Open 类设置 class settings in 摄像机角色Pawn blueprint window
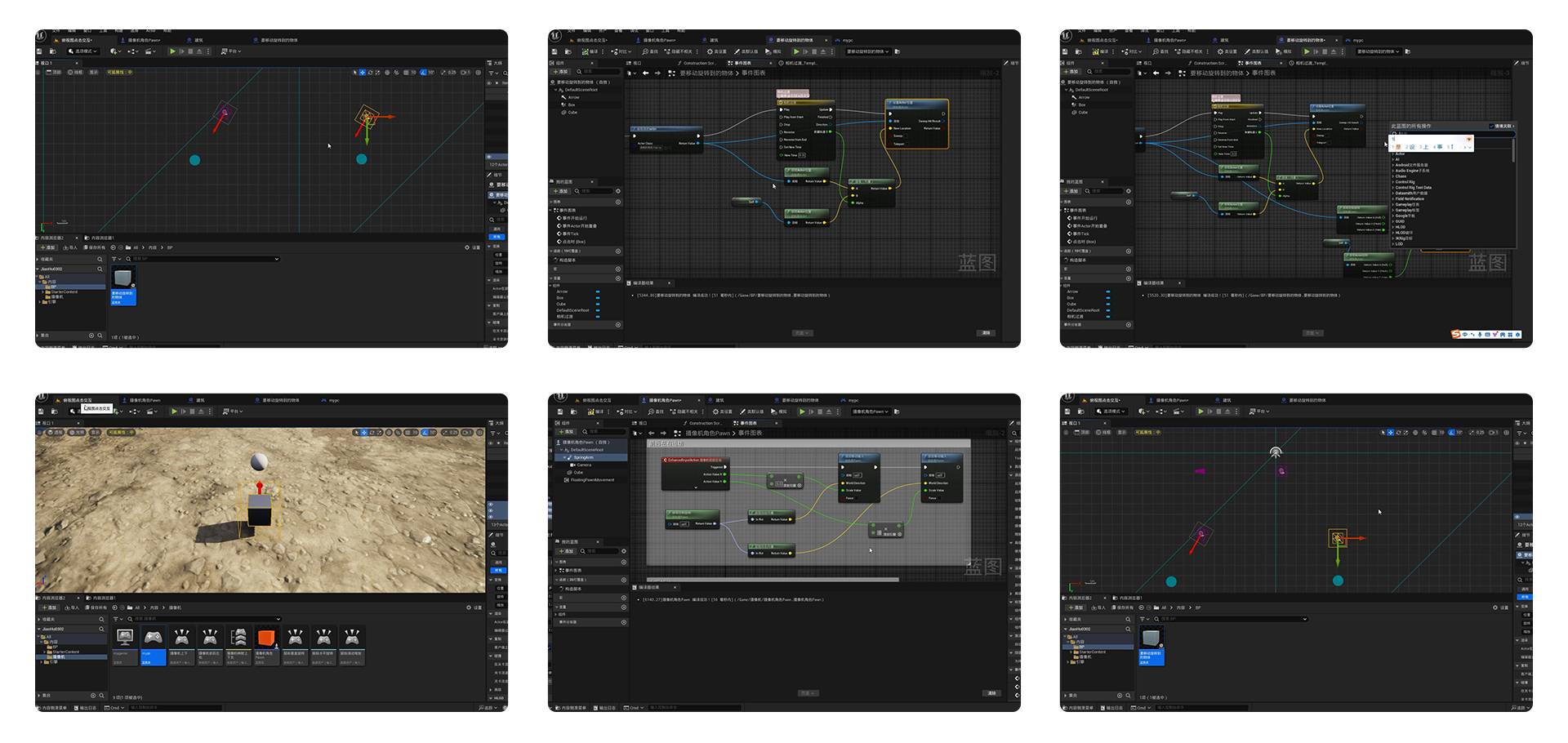1568x743 pixels. [x=723, y=412]
